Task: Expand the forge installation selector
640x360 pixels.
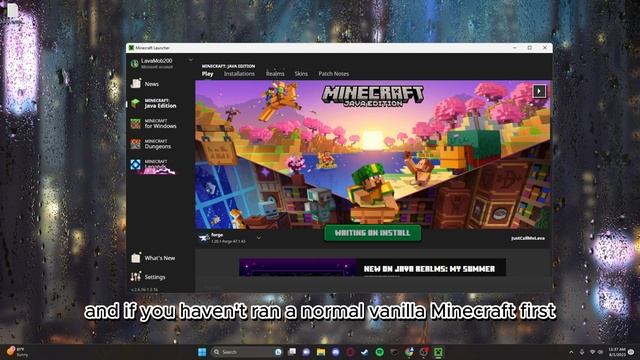Action: (259, 238)
